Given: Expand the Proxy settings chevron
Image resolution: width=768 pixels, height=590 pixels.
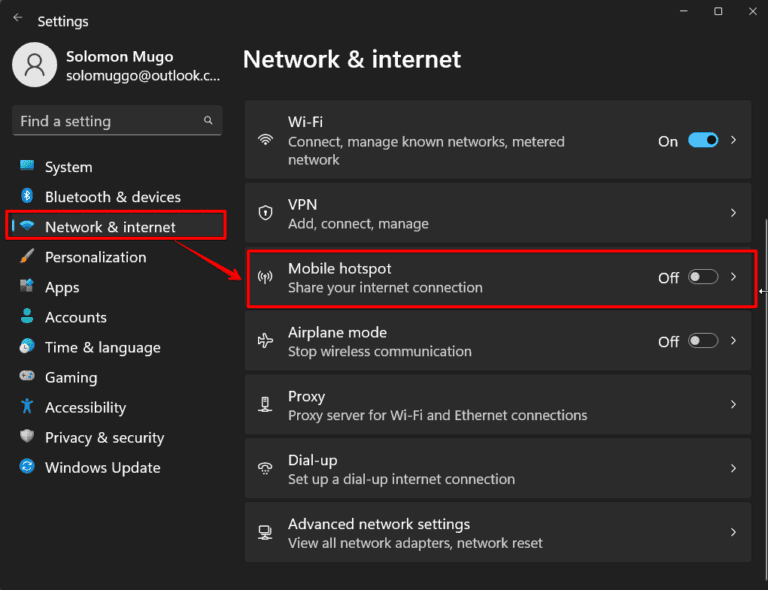Looking at the screenshot, I should coord(734,405).
